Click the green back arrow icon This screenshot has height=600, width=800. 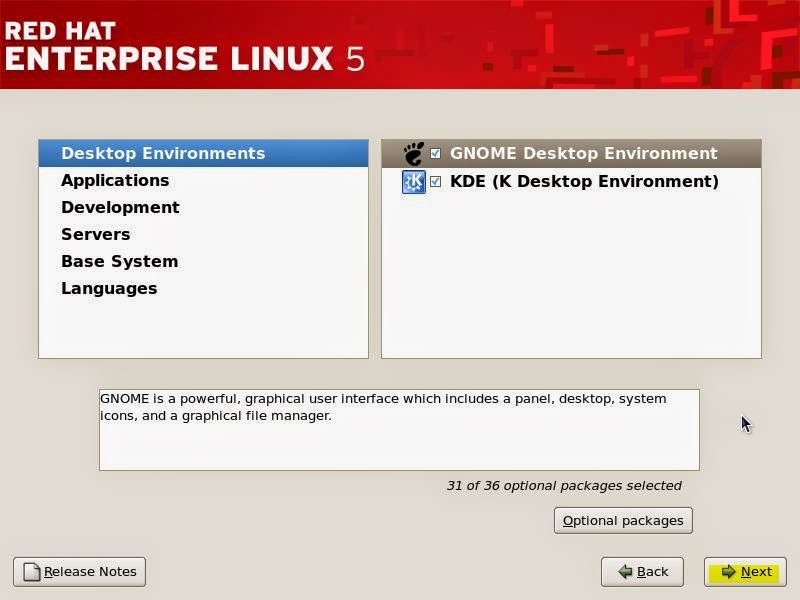[625, 572]
